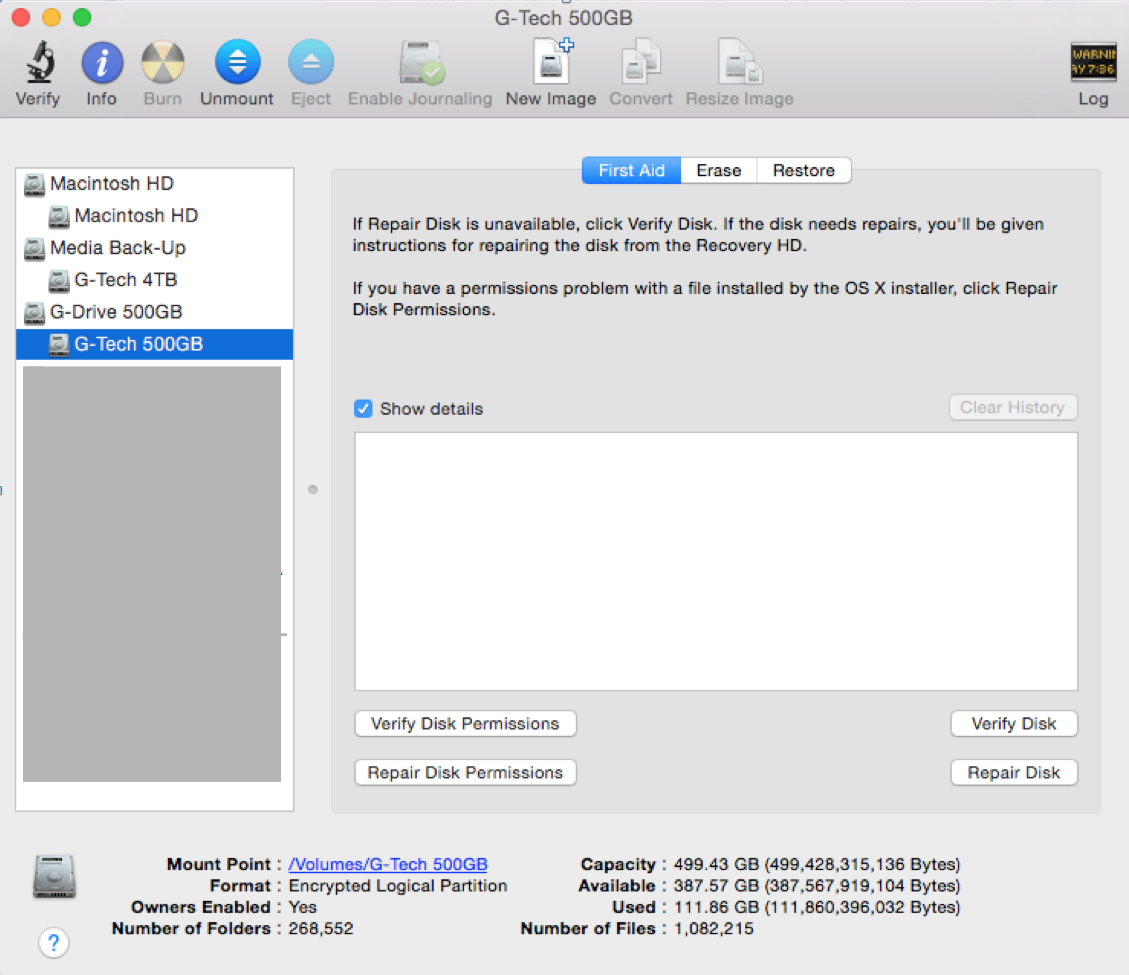1129x975 pixels.
Task: Select the G-Tech 4TB volume
Action: [154, 279]
